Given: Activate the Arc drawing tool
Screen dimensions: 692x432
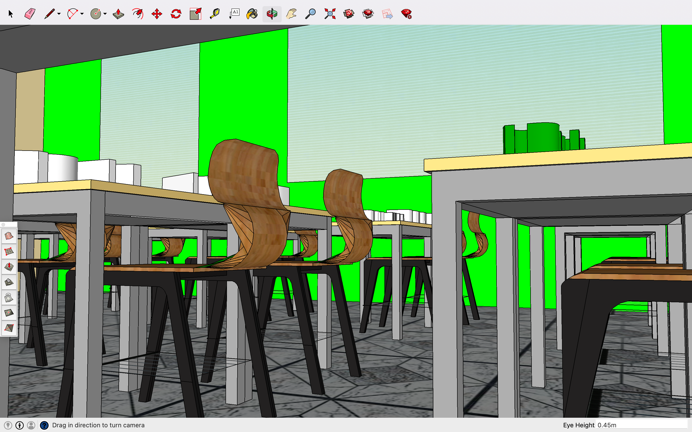Looking at the screenshot, I should pyautogui.click(x=72, y=14).
